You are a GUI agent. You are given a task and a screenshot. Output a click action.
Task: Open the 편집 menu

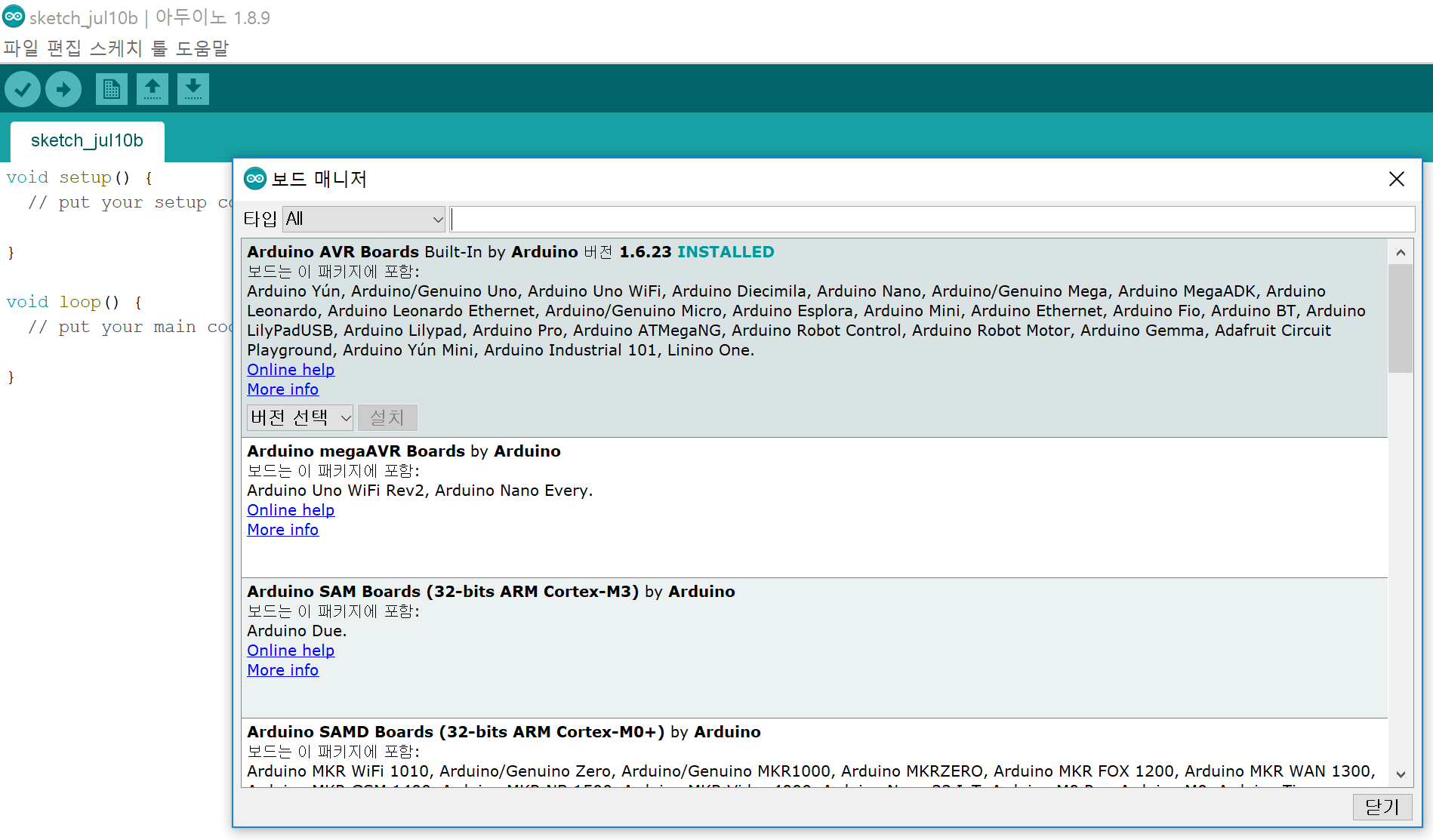pos(64,48)
